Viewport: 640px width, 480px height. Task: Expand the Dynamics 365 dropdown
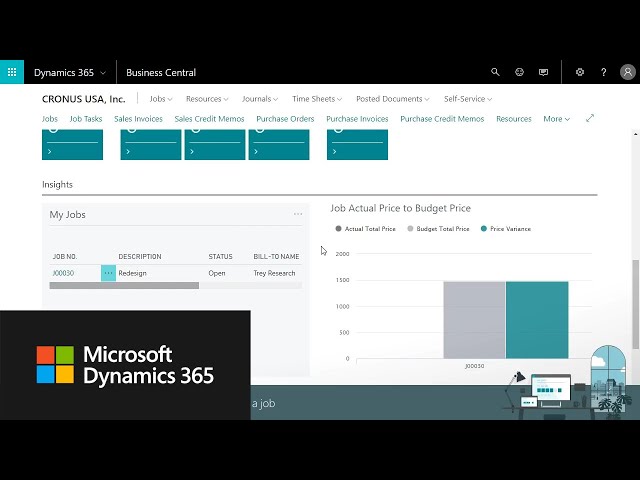tap(69, 72)
